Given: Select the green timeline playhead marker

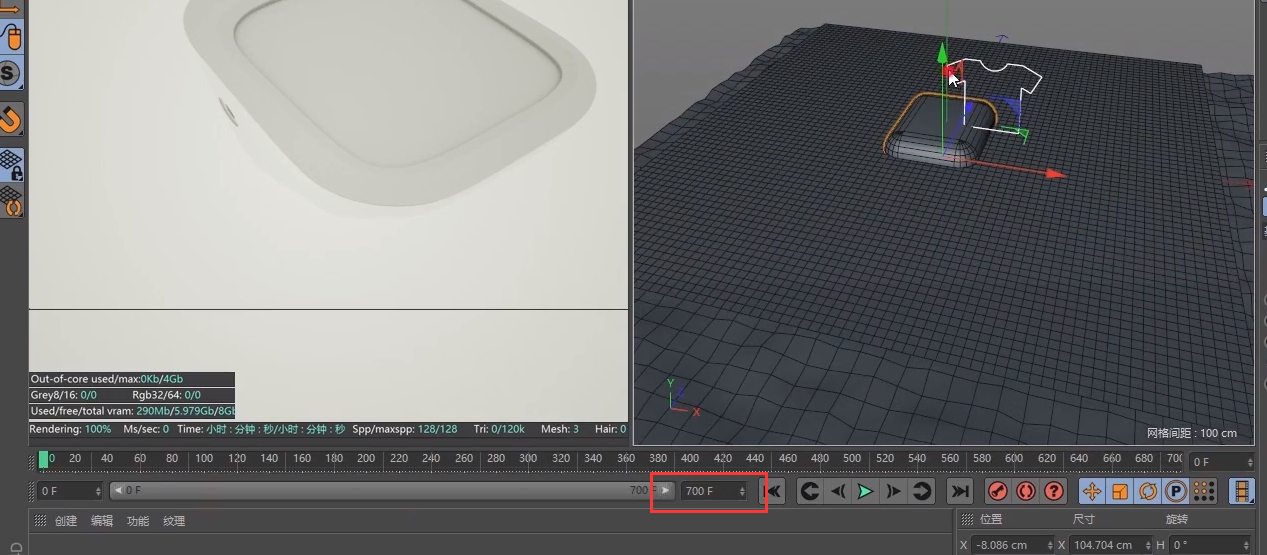Looking at the screenshot, I should click(43, 459).
